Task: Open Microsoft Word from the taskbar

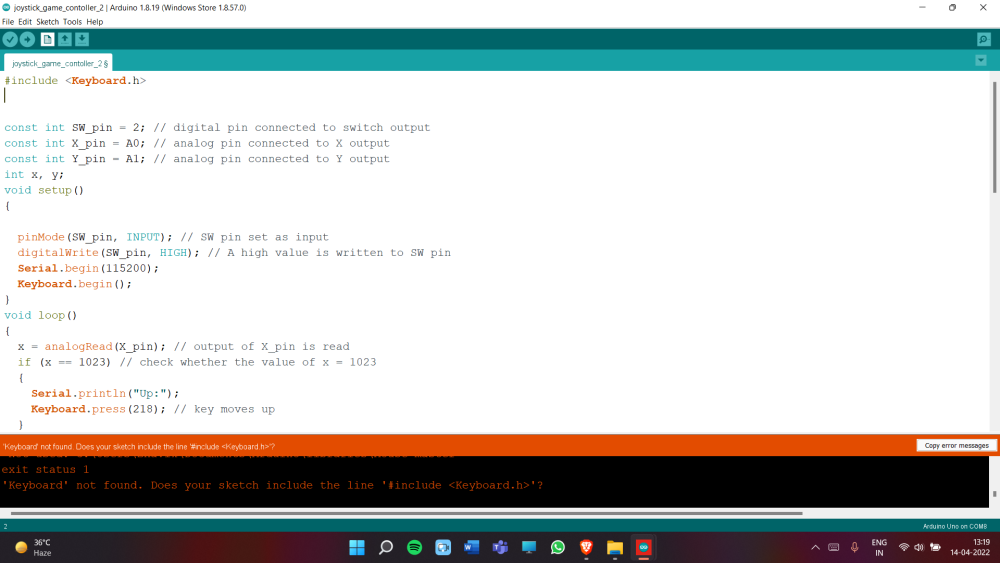Action: pyautogui.click(x=472, y=547)
